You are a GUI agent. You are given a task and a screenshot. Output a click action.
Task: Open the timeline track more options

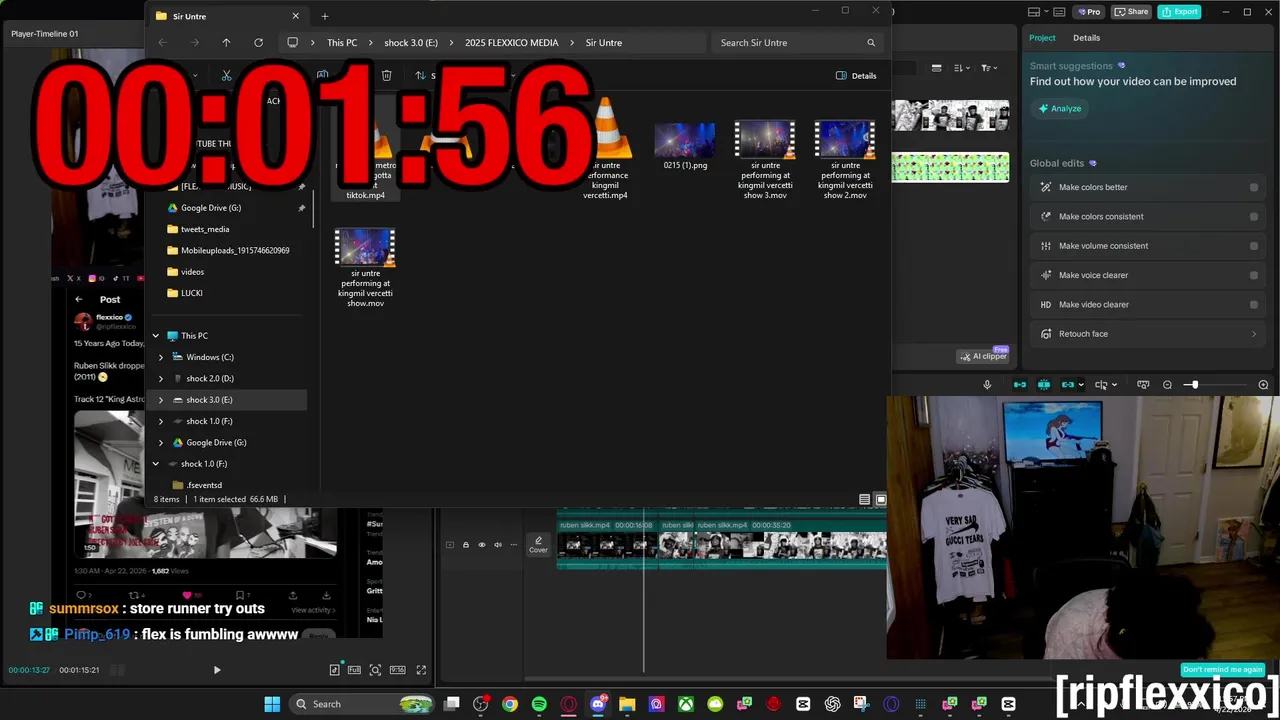[514, 545]
